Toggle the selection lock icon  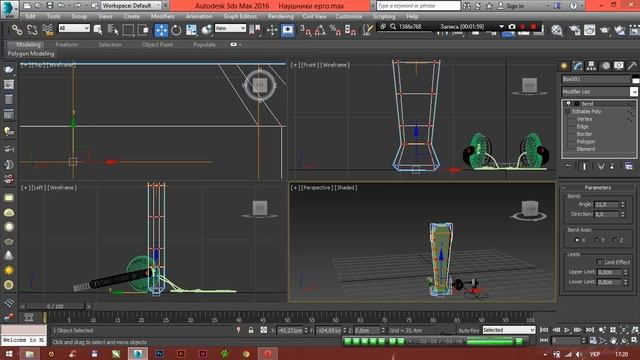tap(251, 330)
